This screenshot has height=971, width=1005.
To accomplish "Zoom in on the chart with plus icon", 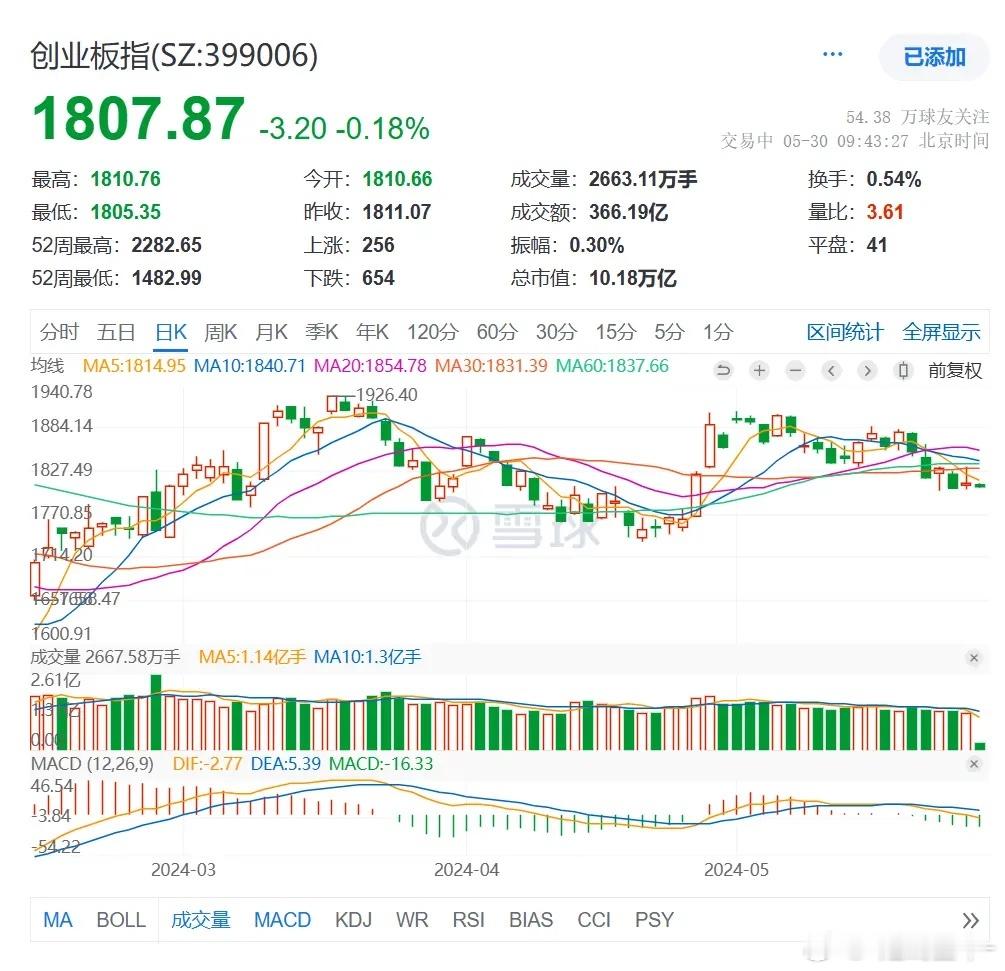I will (759, 371).
